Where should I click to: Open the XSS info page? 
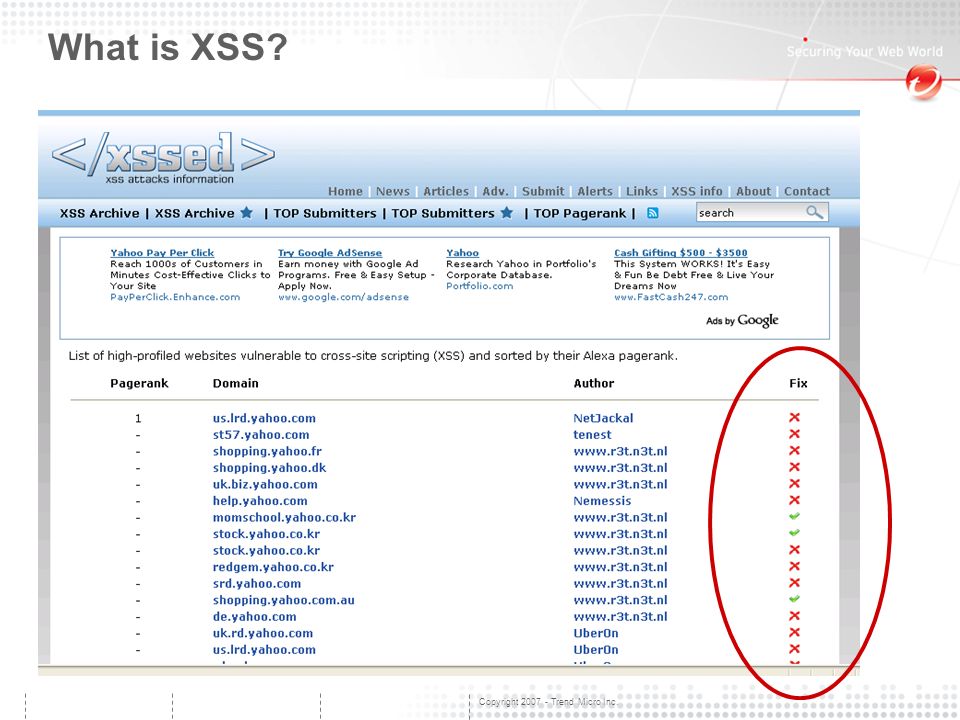click(697, 191)
